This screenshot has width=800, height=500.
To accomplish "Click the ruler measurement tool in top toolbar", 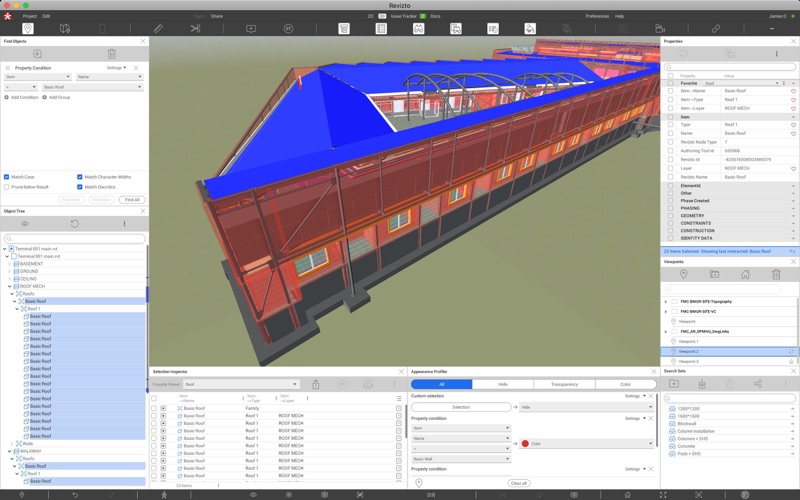I will 159,29.
